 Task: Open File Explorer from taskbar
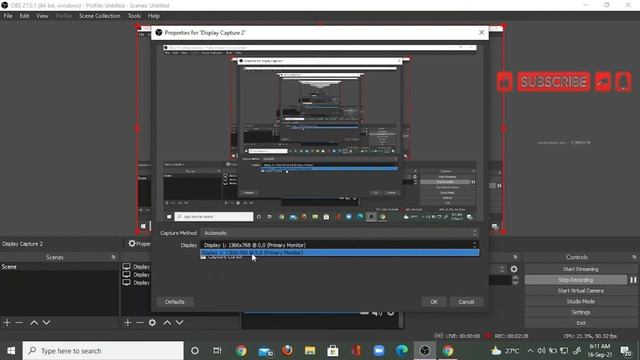pyautogui.click(x=310, y=351)
